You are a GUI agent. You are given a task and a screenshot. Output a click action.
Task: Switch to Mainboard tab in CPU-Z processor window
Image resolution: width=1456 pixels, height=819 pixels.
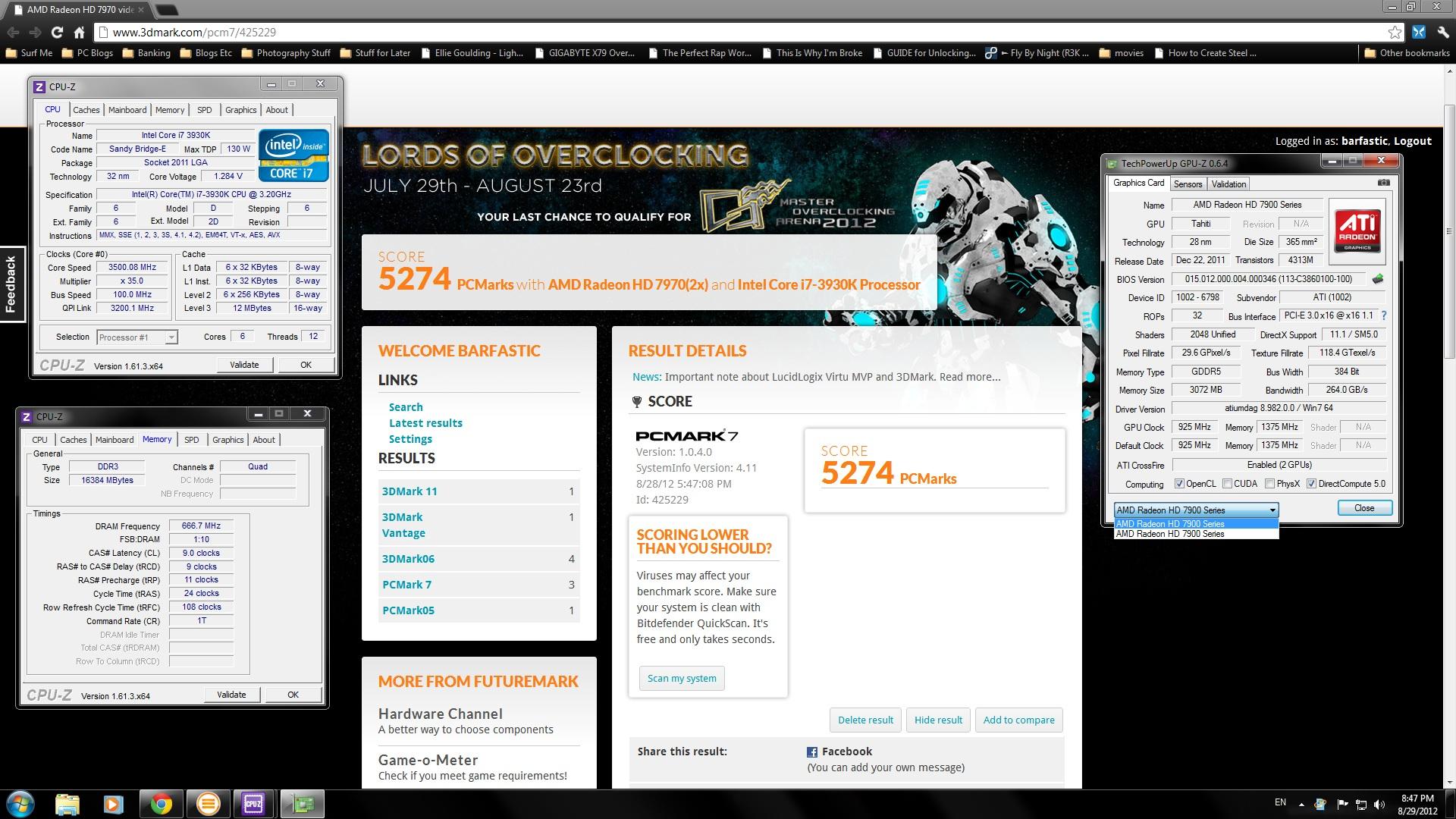click(127, 110)
